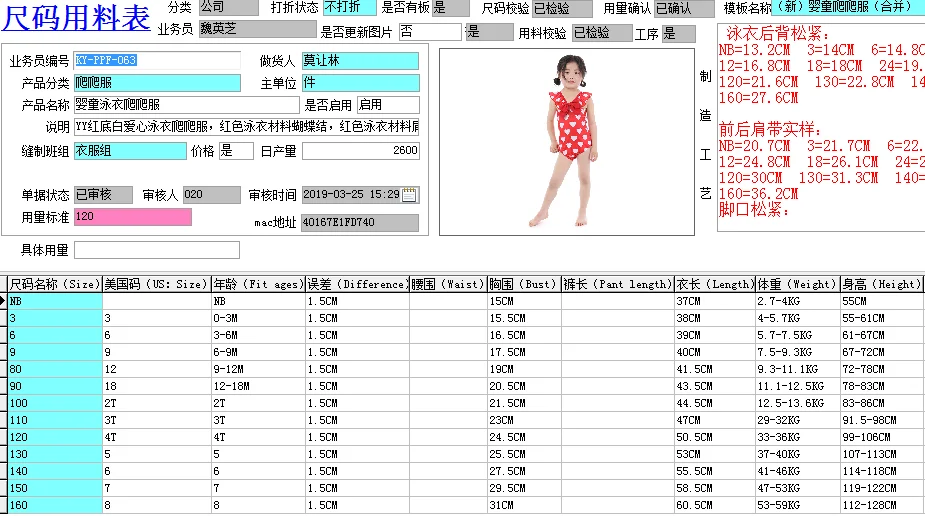925x516 pixels.
Task: Click the 业务员 field 魏英芝
Action: [x=257, y=29]
